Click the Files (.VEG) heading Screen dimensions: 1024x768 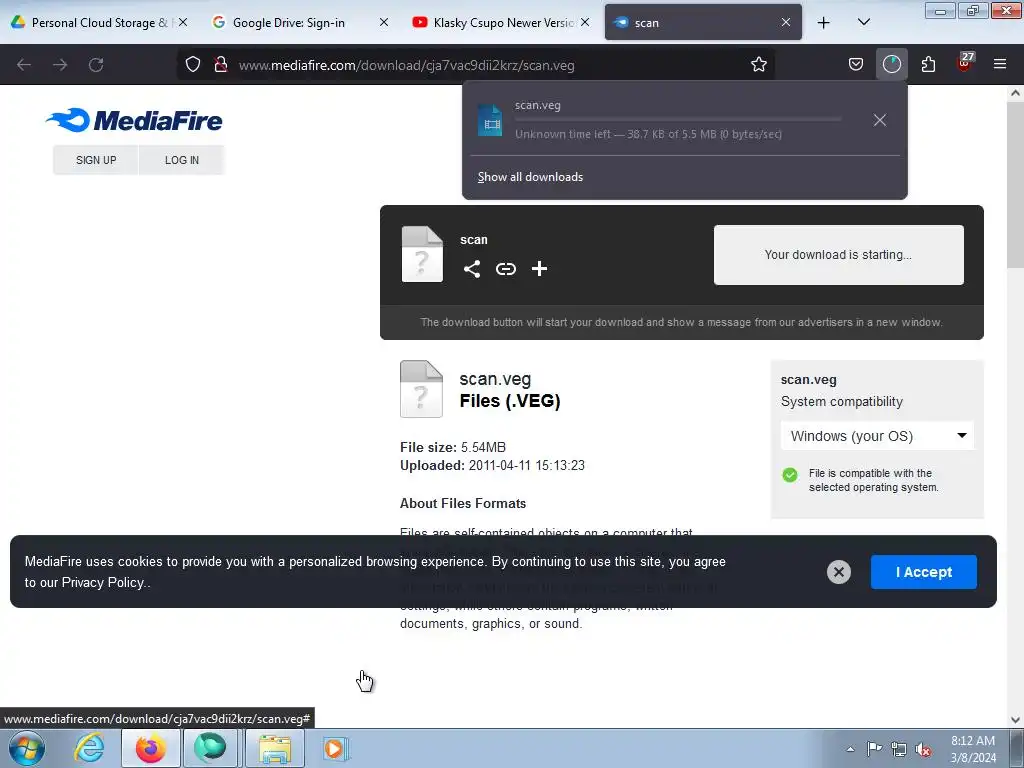509,401
